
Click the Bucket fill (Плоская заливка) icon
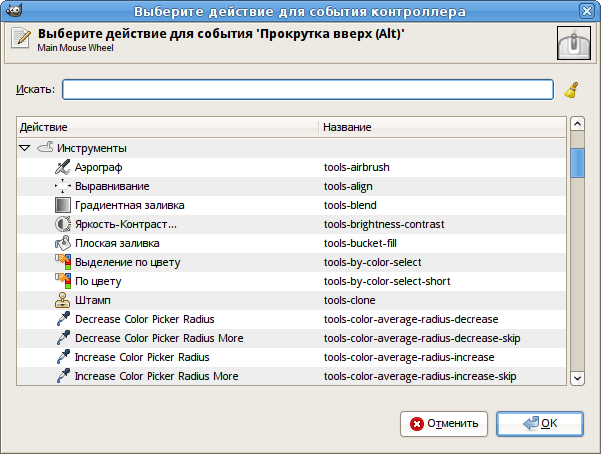(62, 243)
